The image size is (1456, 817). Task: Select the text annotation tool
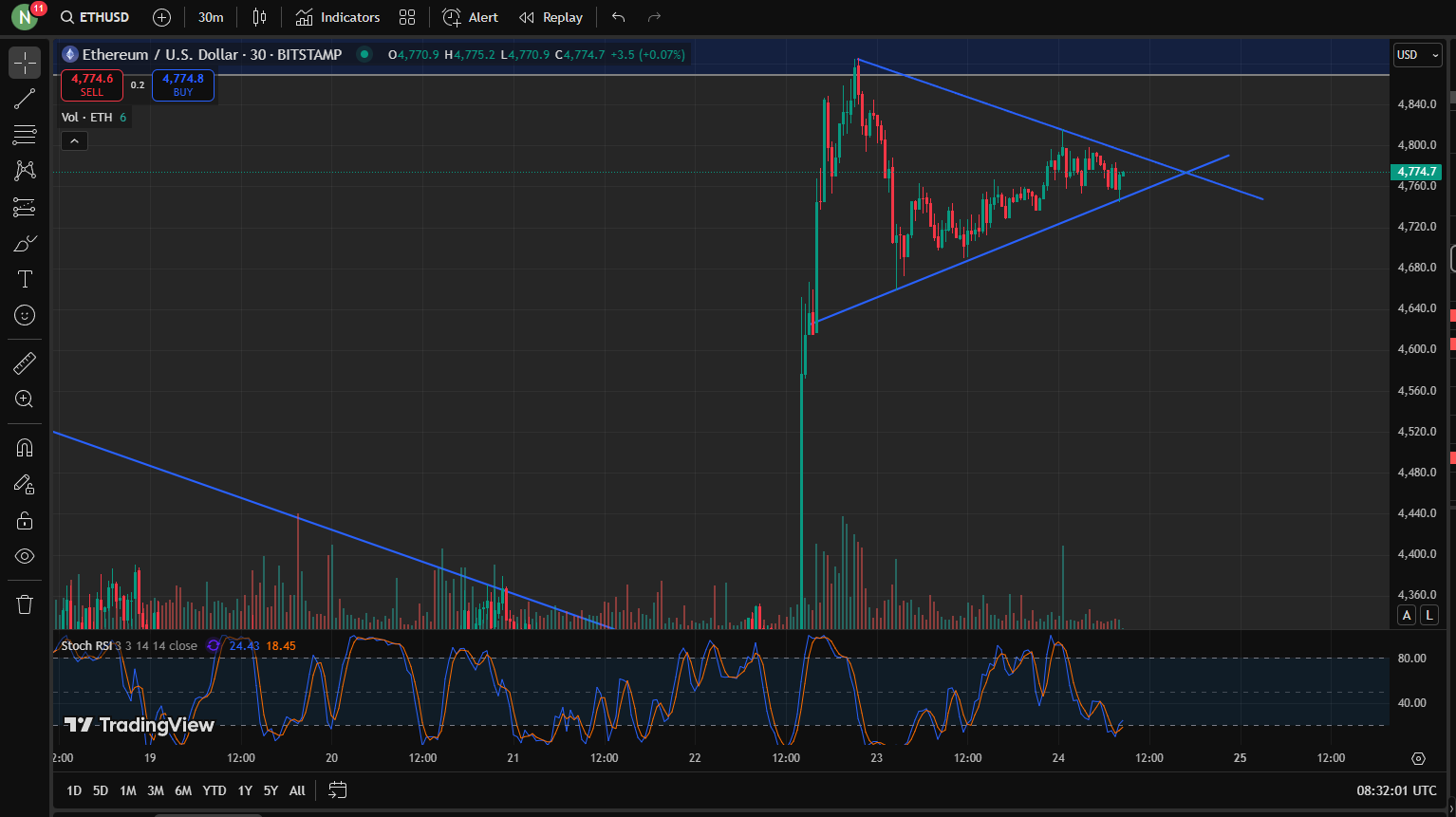click(25, 279)
